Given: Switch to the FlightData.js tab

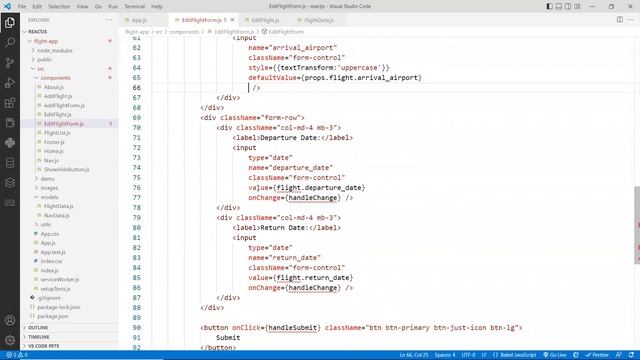Looking at the screenshot, I should click(319, 20).
